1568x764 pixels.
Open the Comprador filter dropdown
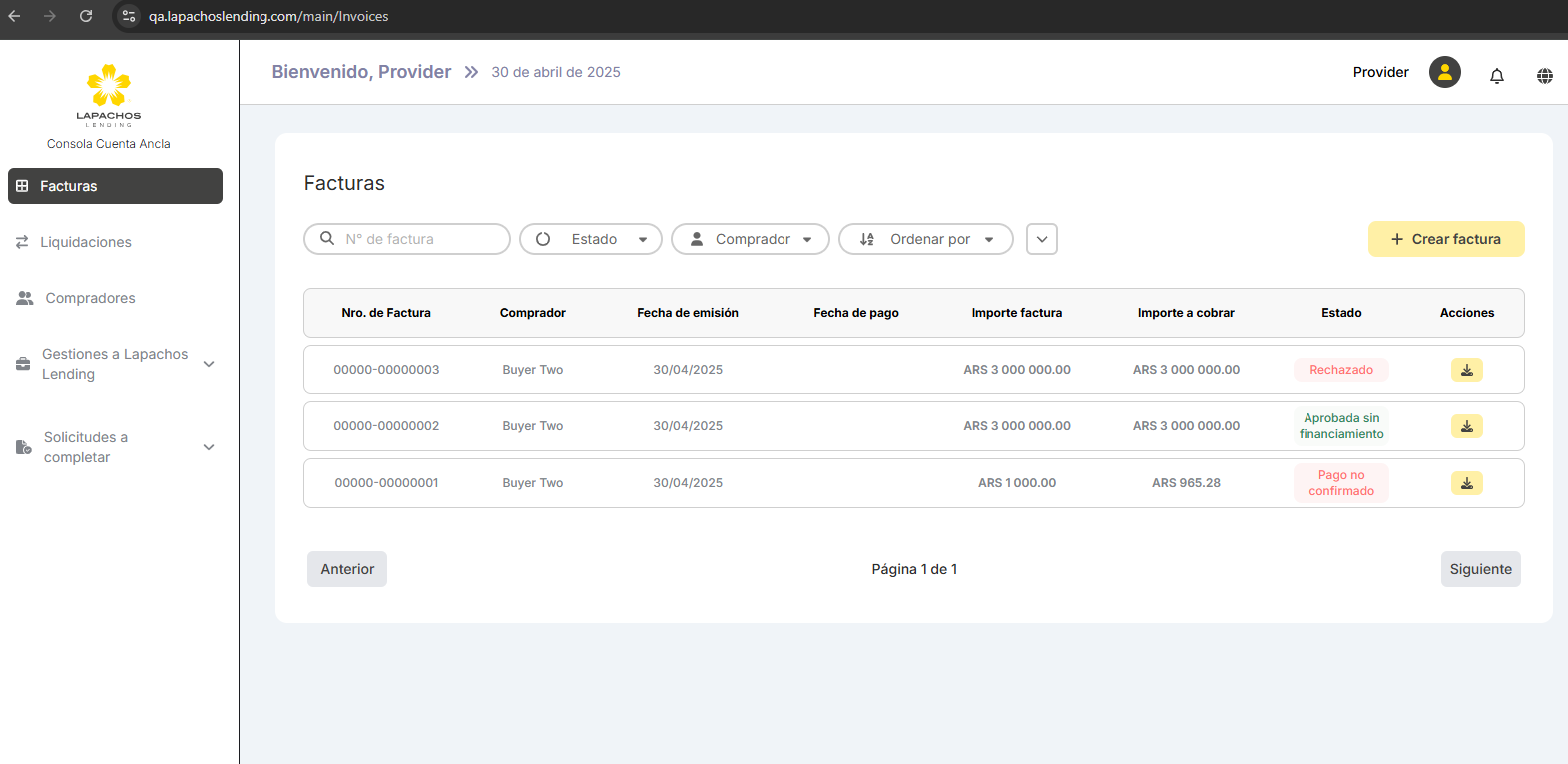(x=751, y=239)
